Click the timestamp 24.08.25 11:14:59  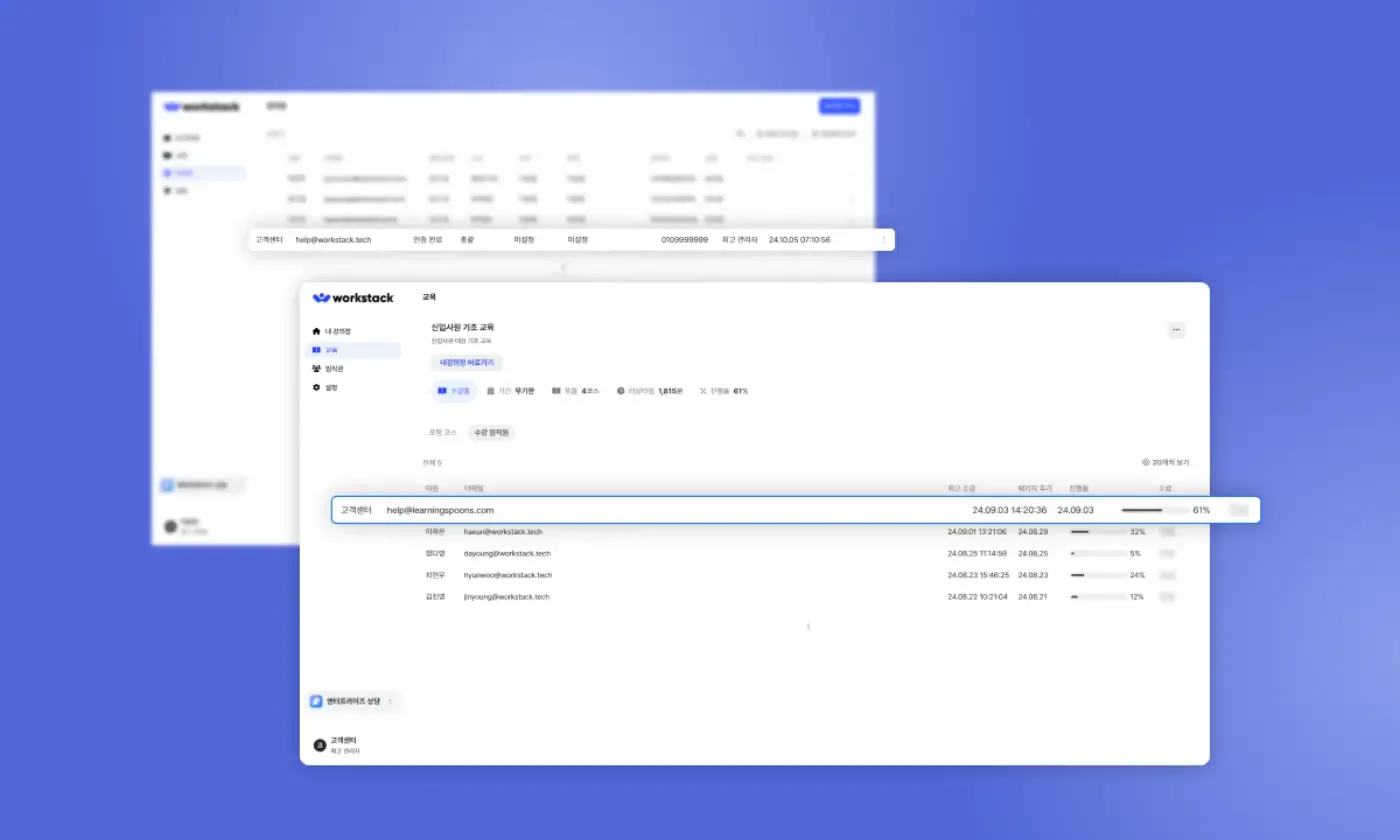[978, 553]
